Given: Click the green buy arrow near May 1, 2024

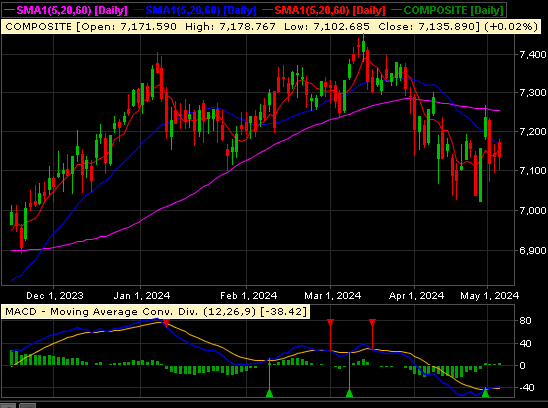Looking at the screenshot, I should 485,392.
